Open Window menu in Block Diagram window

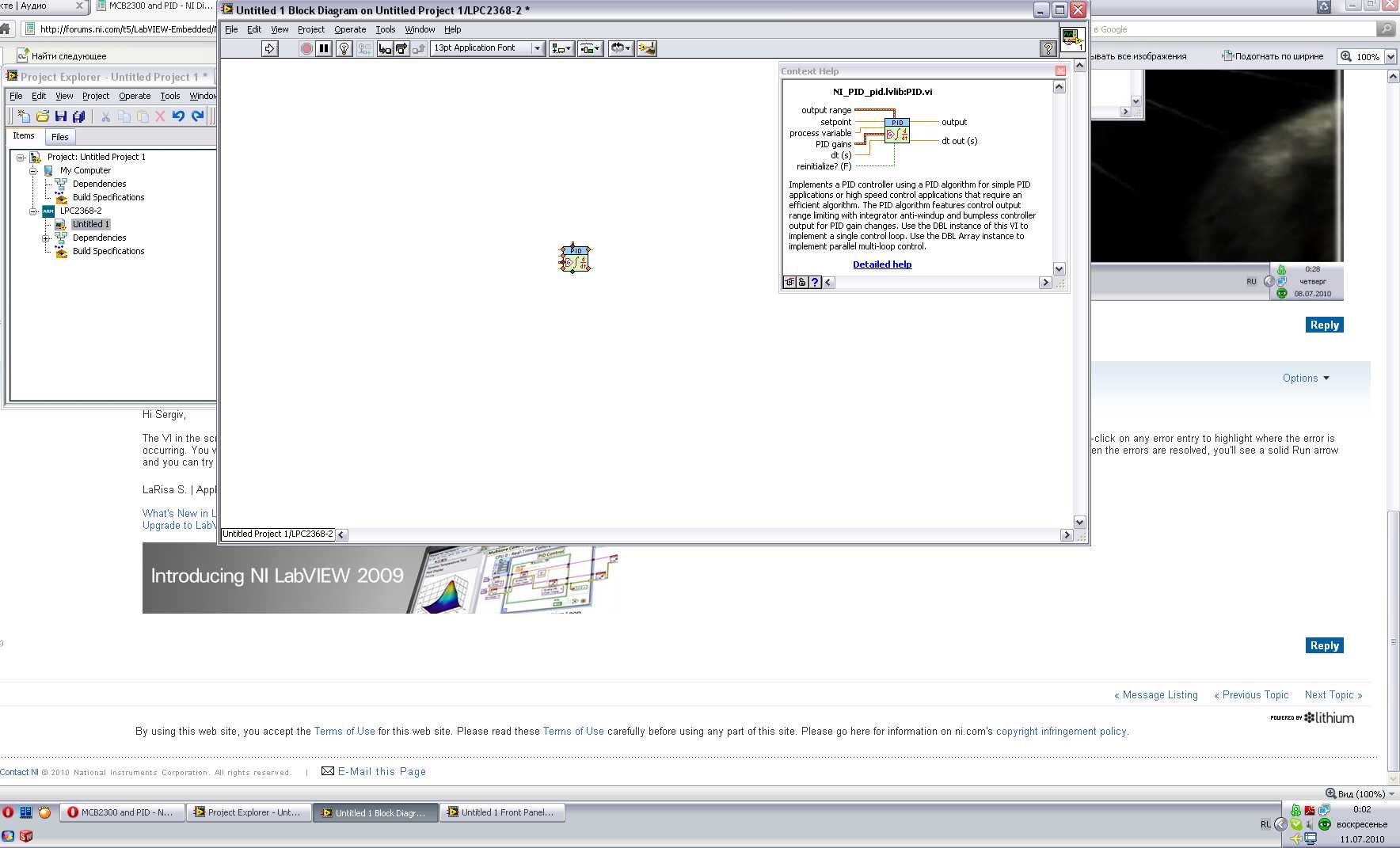[x=420, y=29]
